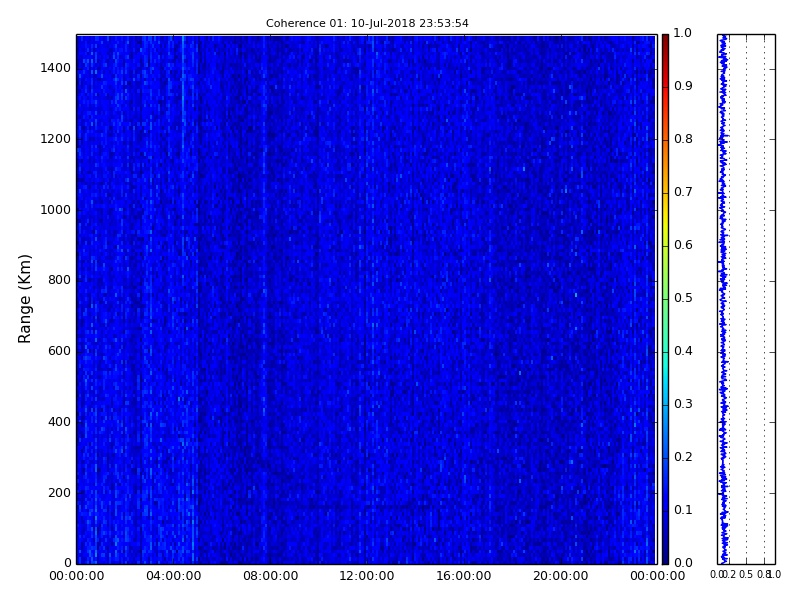800x600 pixels.
Task: Click the 1400 range tick label
Action: click(x=56, y=68)
